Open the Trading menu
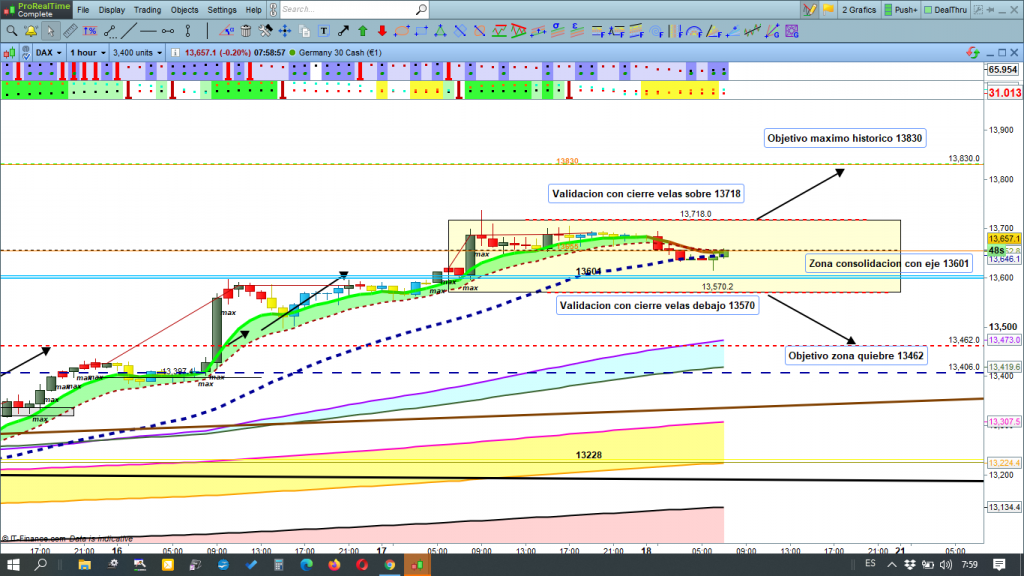 (148, 10)
